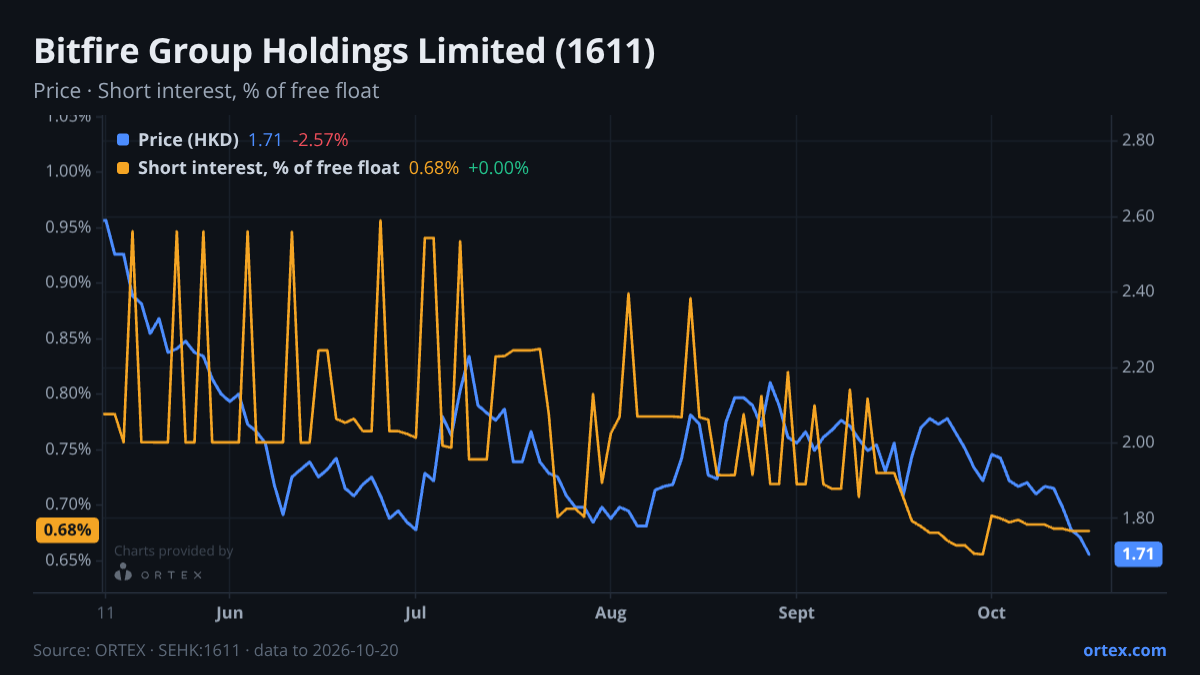Image resolution: width=1200 pixels, height=675 pixels.
Task: Click the 0.80% left axis label
Action: [68, 393]
